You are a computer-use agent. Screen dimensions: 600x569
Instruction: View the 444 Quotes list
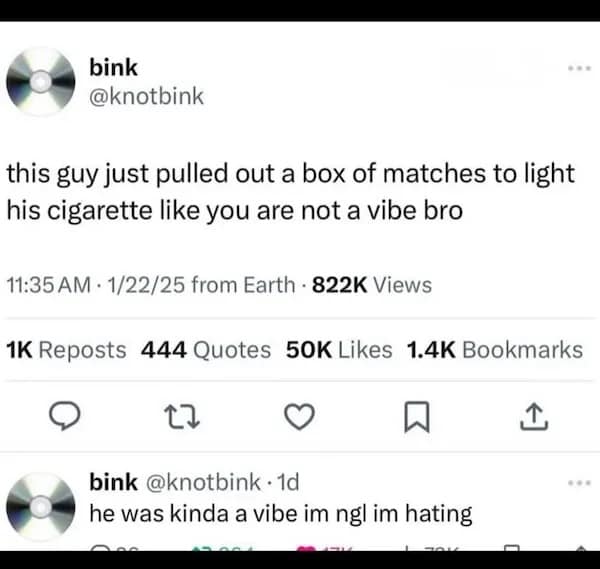click(x=206, y=350)
